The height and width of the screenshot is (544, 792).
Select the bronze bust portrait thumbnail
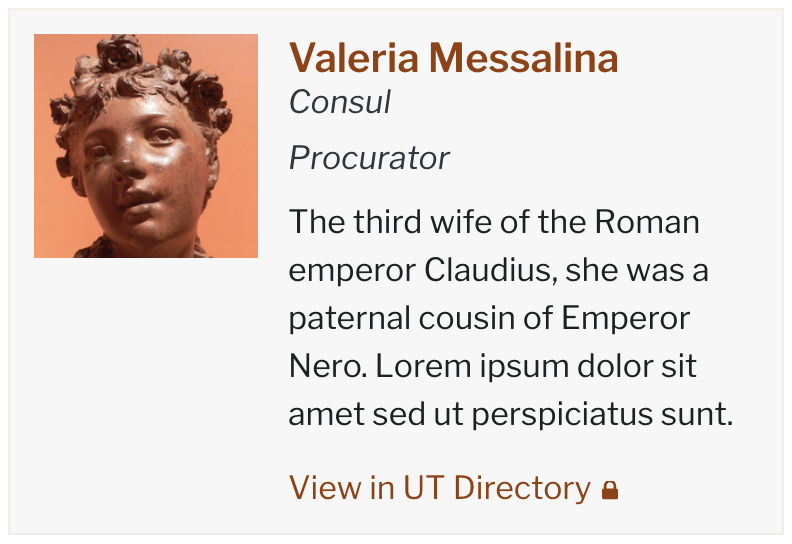click(x=146, y=146)
